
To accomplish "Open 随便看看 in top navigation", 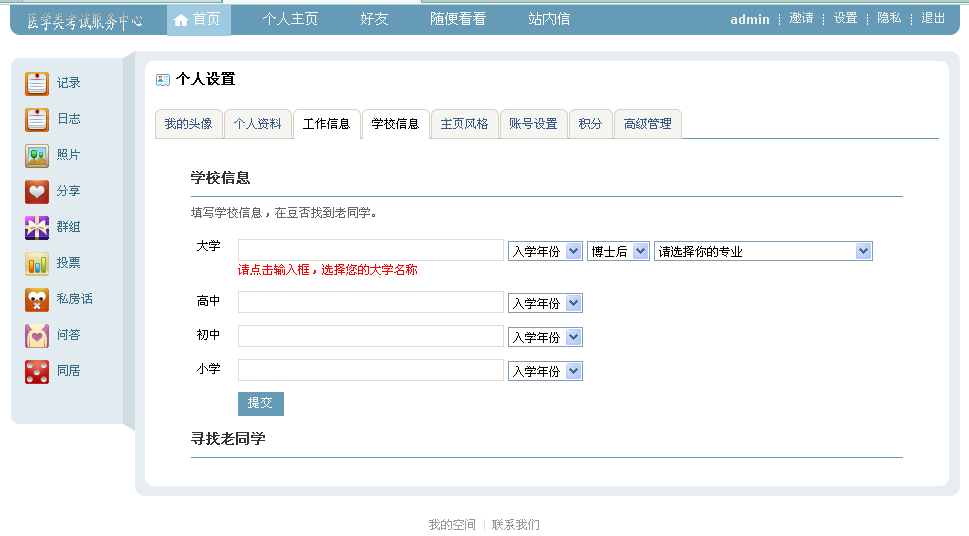I will (x=458, y=19).
